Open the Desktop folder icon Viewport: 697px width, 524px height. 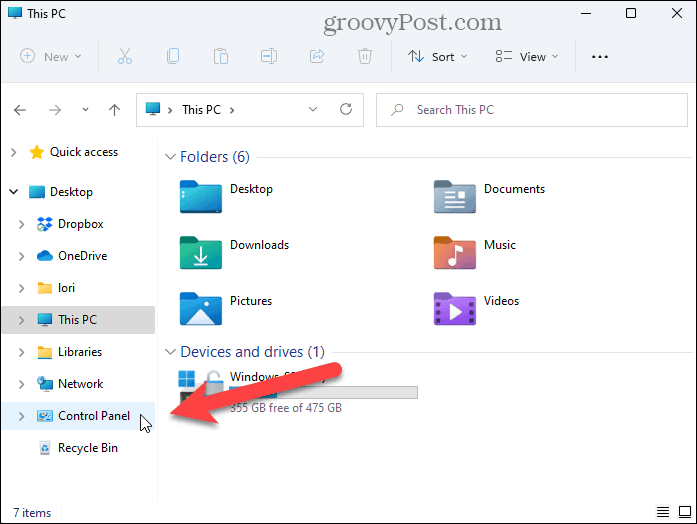[200, 196]
